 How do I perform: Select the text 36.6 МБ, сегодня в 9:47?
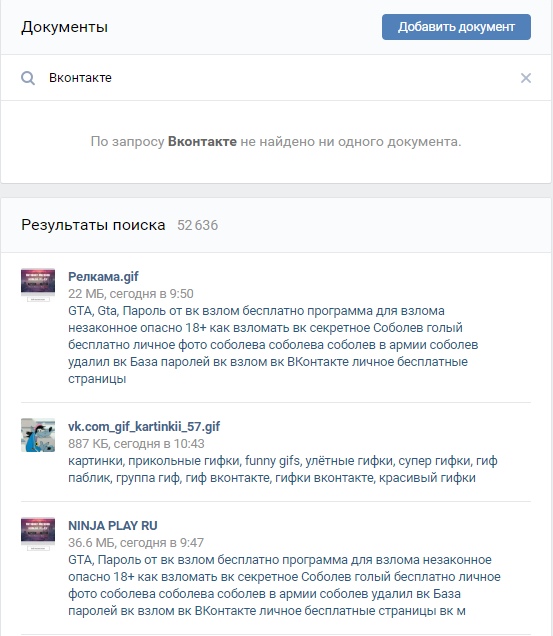[136, 543]
